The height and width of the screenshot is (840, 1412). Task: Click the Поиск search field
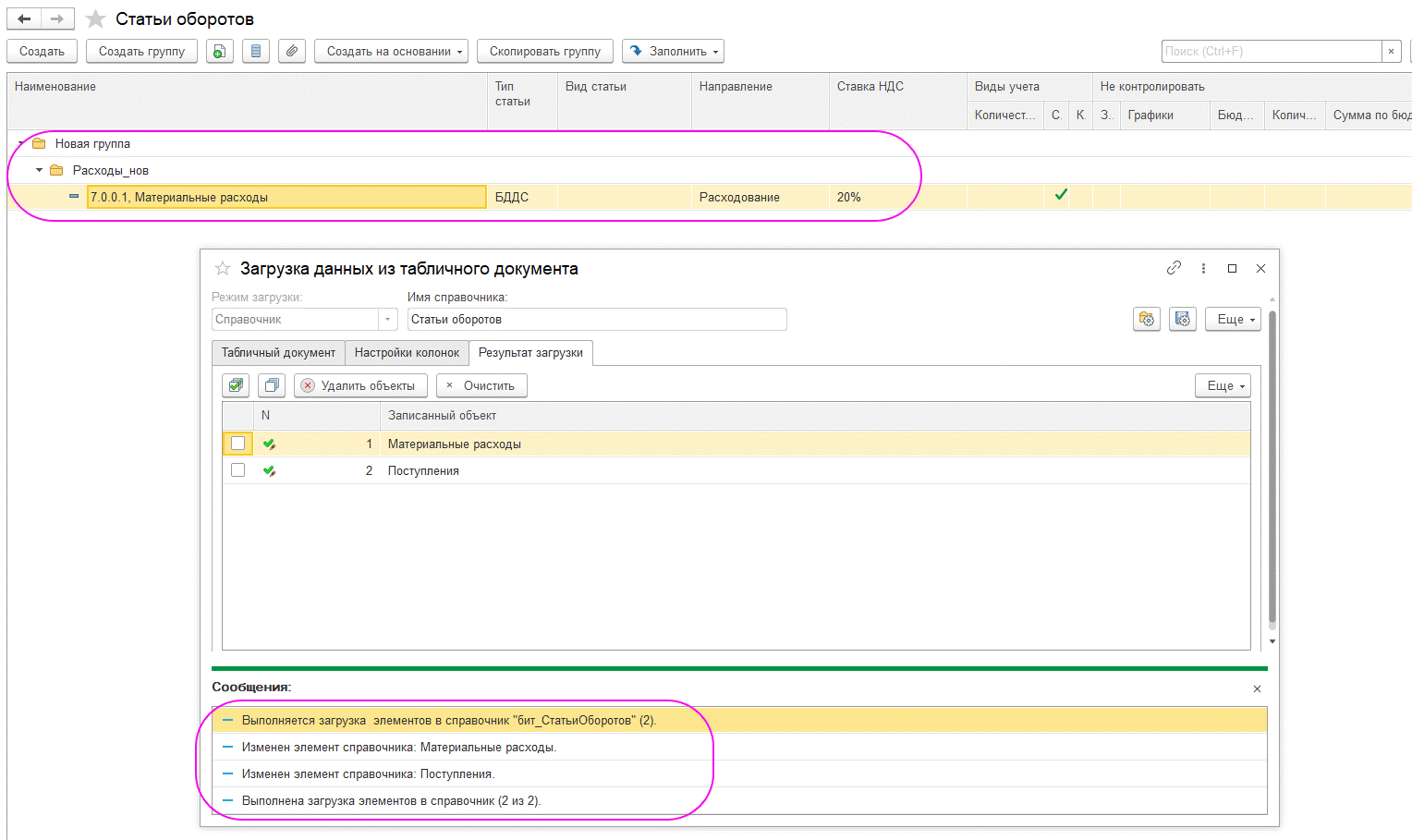(1271, 51)
